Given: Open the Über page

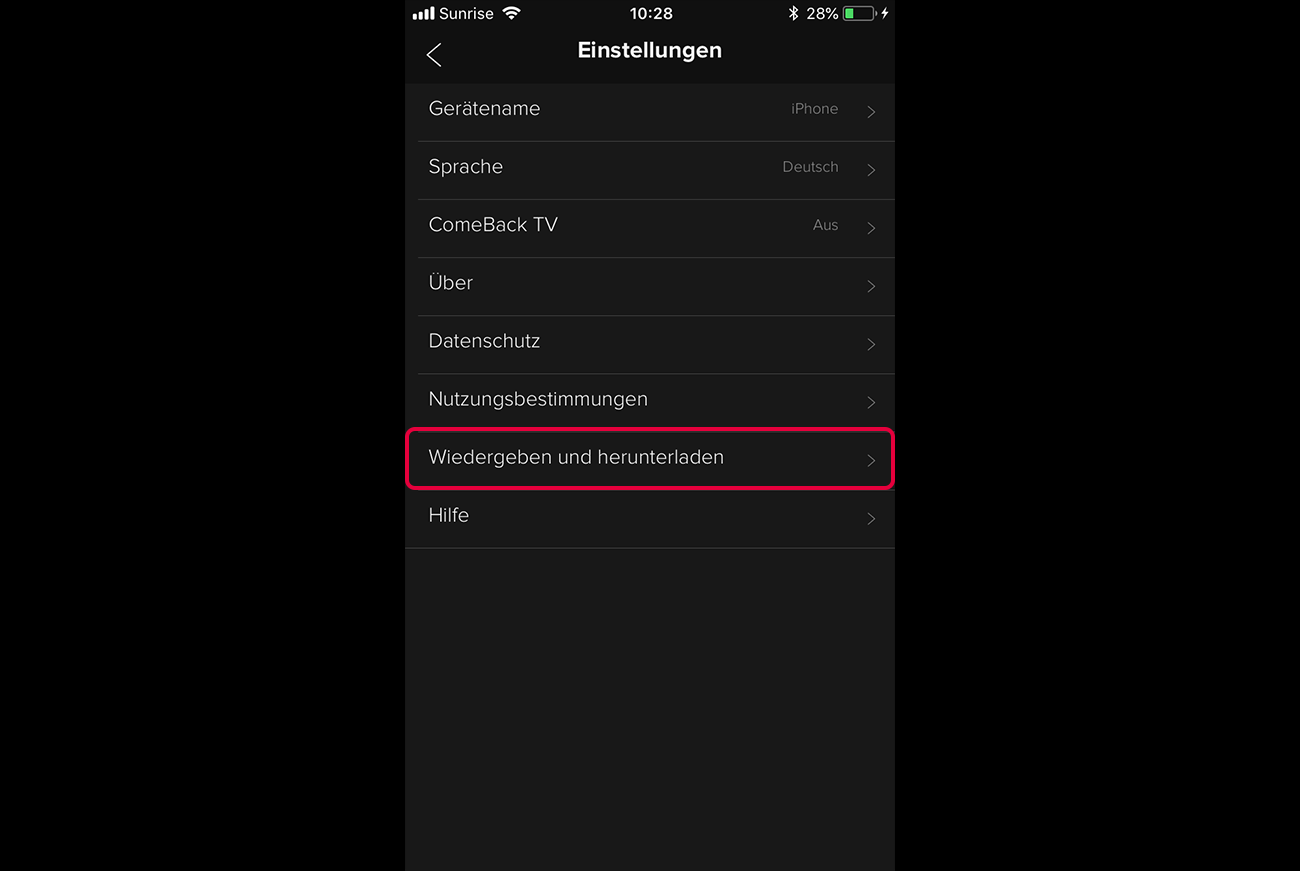Looking at the screenshot, I should coord(650,286).
